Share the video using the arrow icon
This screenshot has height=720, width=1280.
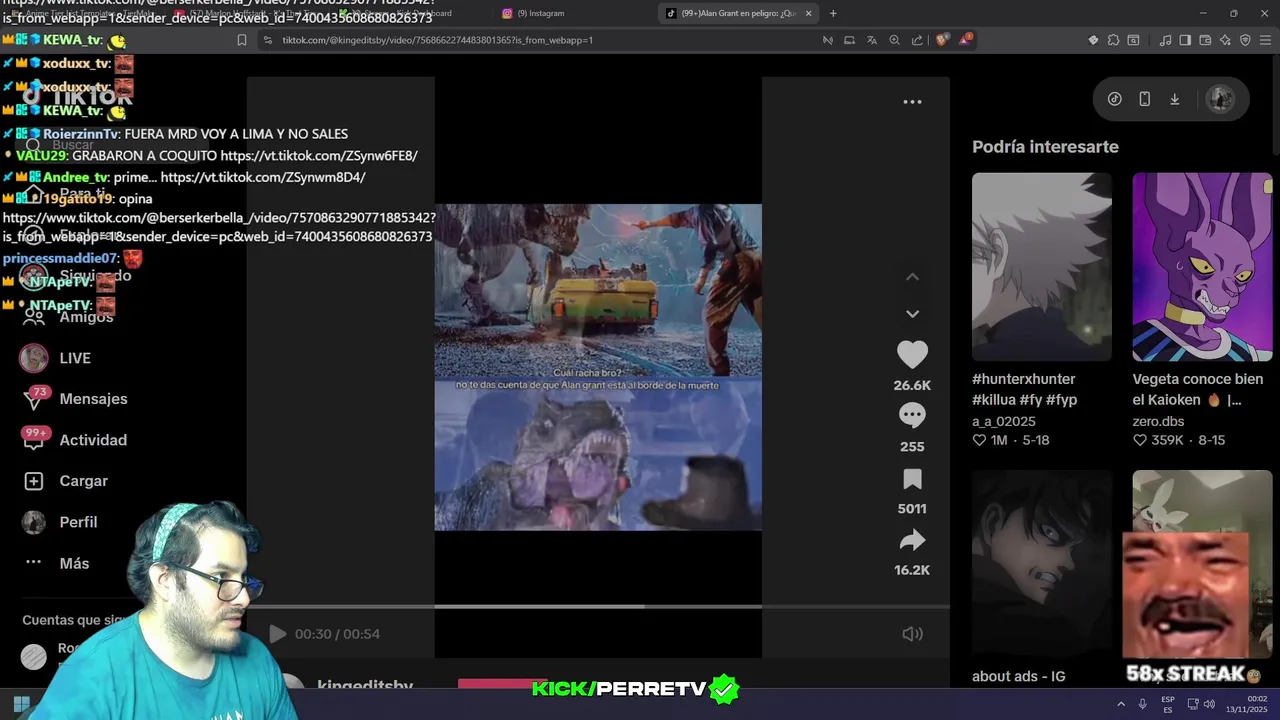point(912,541)
